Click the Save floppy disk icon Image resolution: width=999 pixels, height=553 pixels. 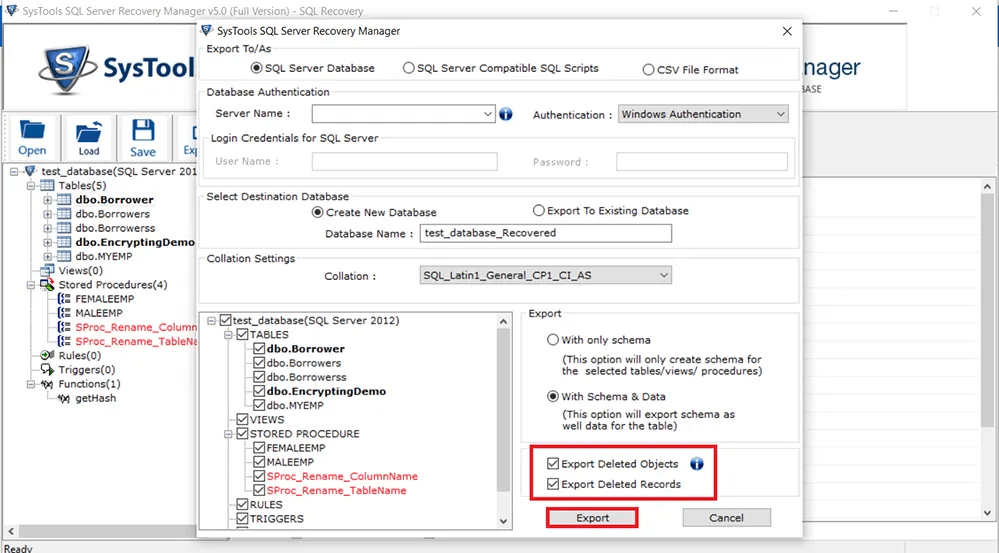pyautogui.click(x=143, y=129)
